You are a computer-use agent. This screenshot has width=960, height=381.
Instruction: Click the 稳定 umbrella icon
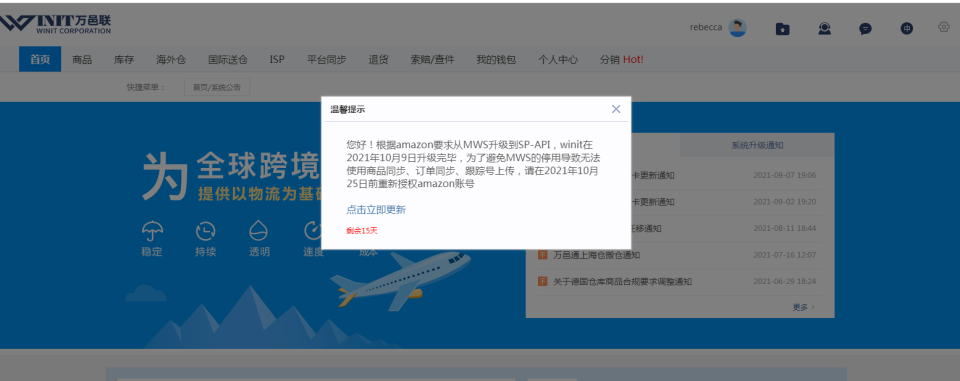152,231
